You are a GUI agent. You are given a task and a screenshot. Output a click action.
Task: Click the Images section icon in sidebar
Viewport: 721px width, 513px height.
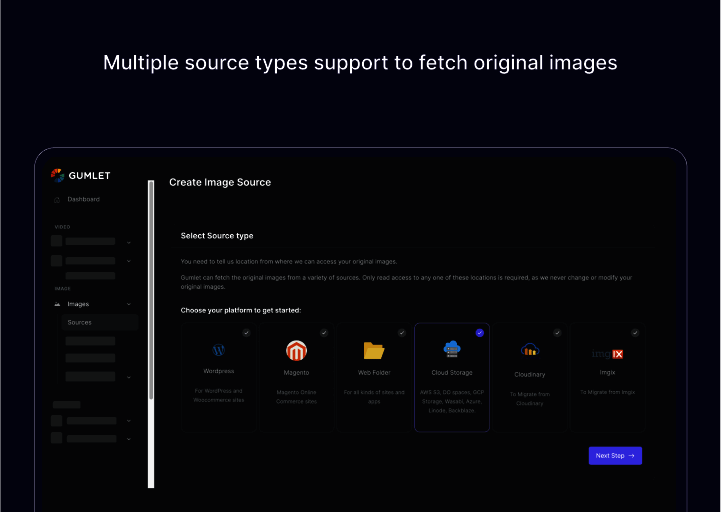pos(57,304)
